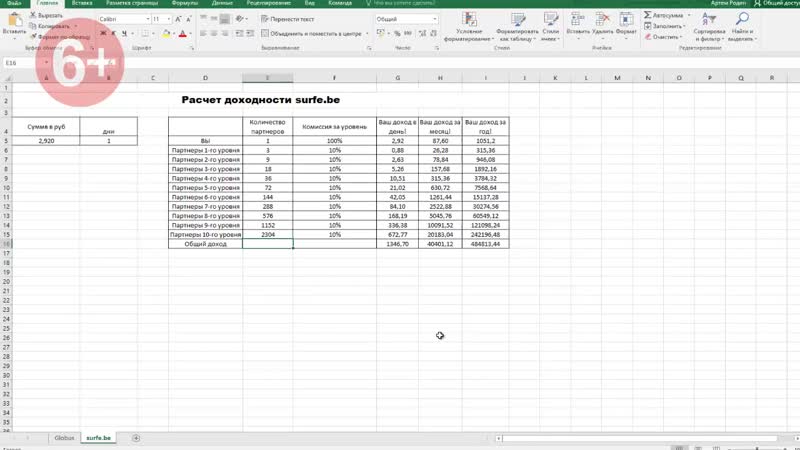This screenshot has height=450, width=800.
Task: Open Sort & Filter (Сортировка и фильтр) menu
Action: click(709, 27)
